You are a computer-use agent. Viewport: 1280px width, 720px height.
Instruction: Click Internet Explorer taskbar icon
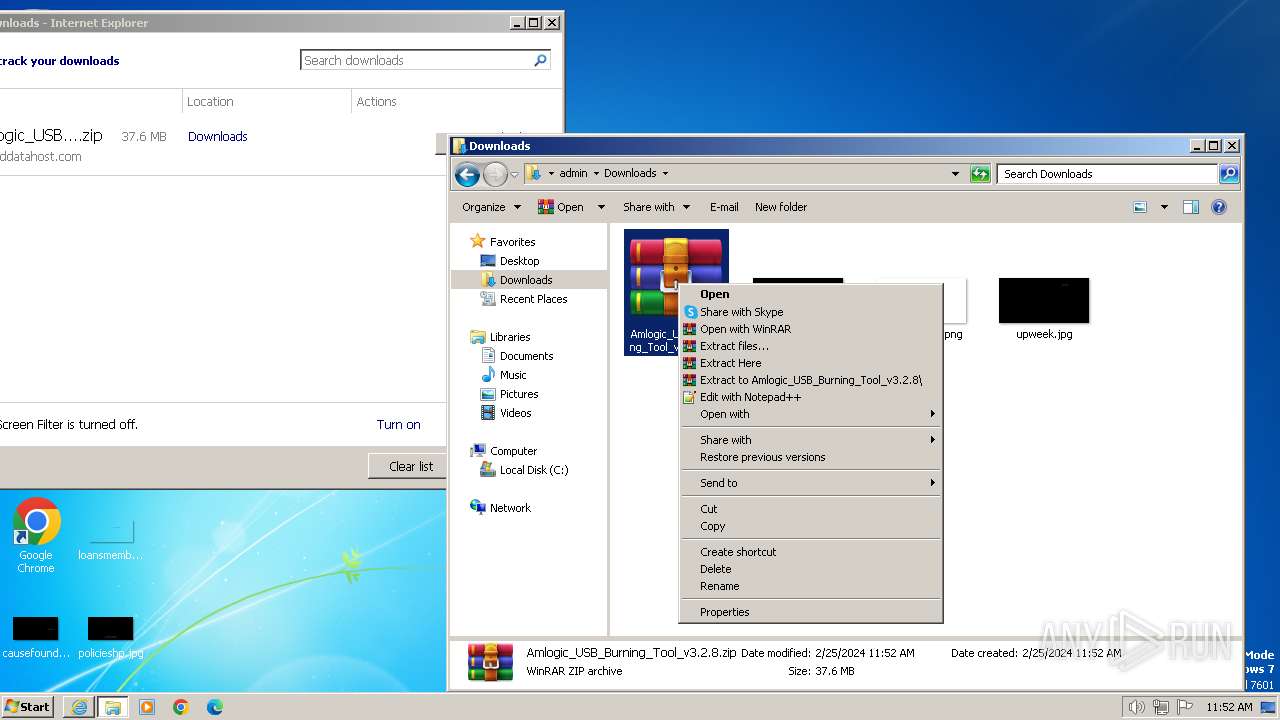click(x=79, y=707)
